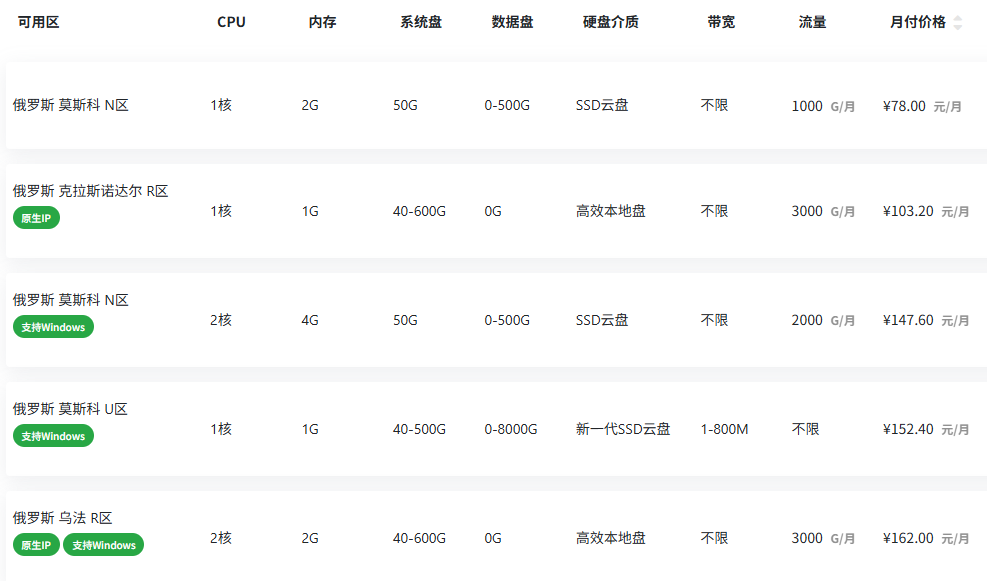987x581 pixels.
Task: Click the 2000 G/月 traffic cell
Action: [x=823, y=320]
